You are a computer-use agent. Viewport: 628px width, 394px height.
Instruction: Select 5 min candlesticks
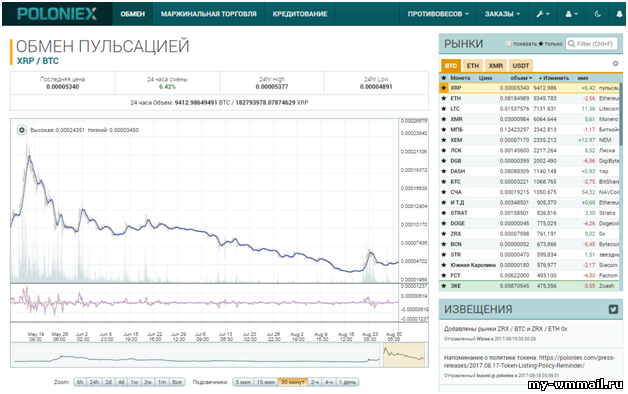(243, 382)
